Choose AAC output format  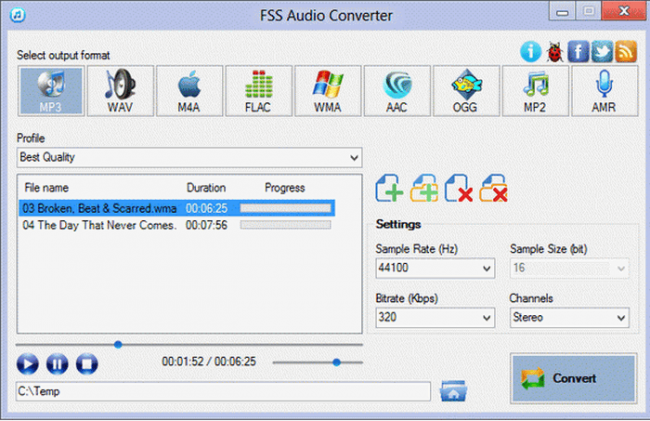coord(397,91)
